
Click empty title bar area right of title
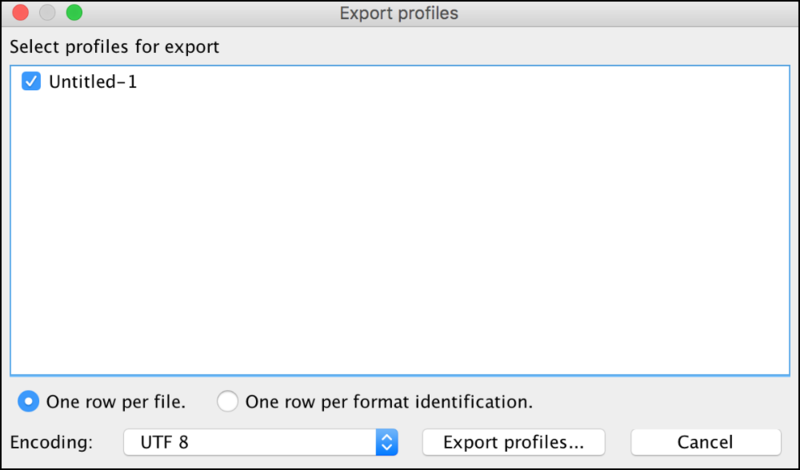[620, 14]
